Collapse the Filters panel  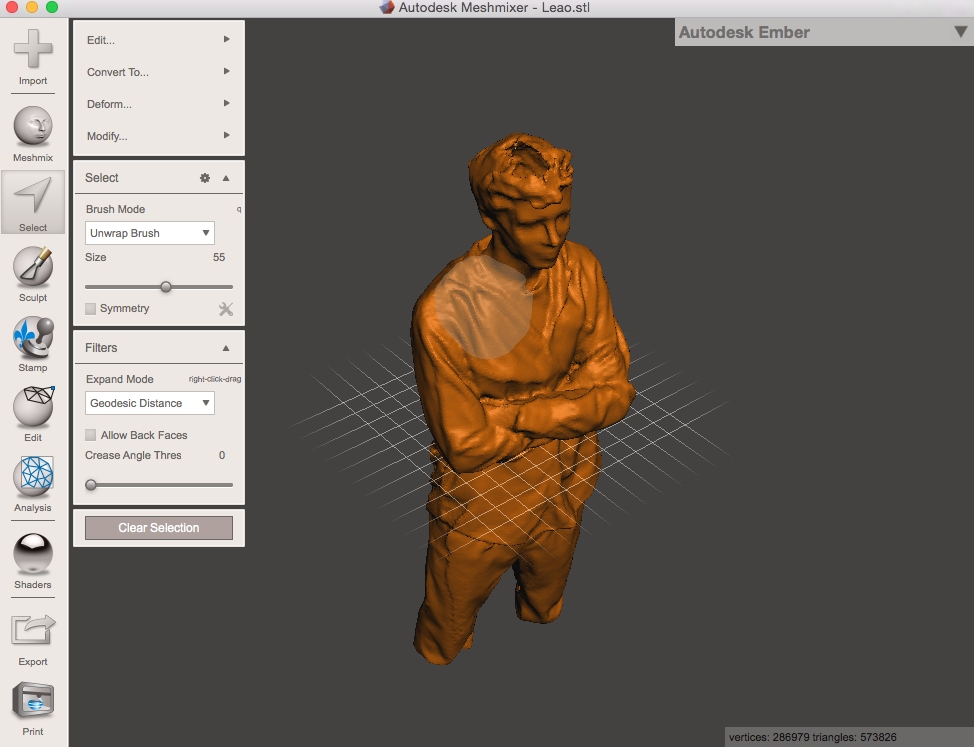click(x=226, y=348)
